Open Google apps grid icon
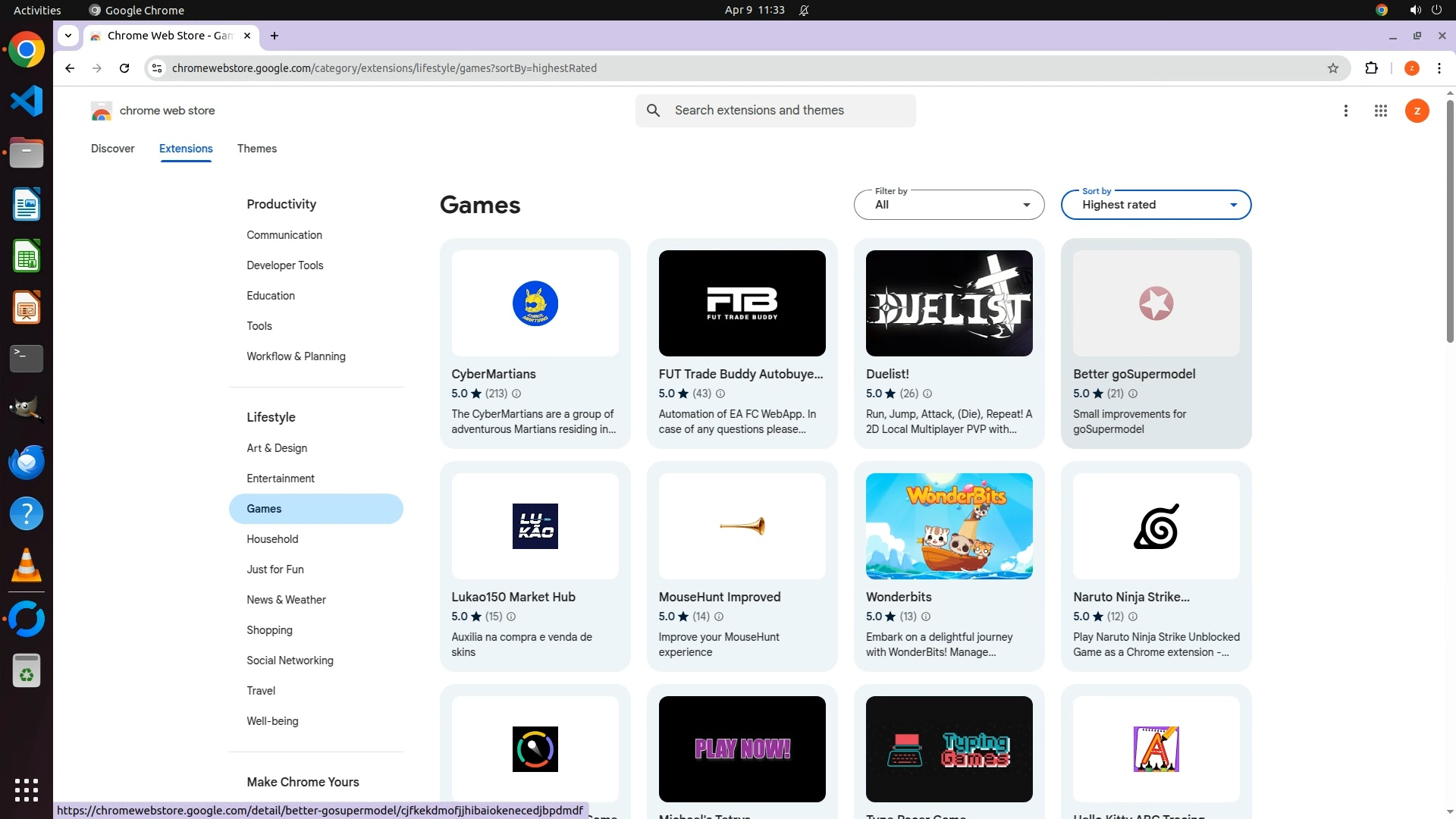The width and height of the screenshot is (1456, 819). point(1380,111)
